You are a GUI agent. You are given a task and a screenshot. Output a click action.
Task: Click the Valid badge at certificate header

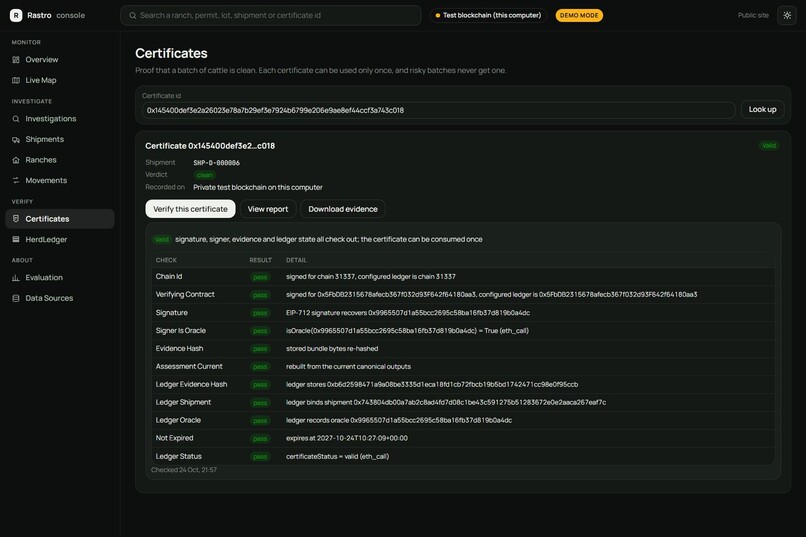[x=769, y=146]
